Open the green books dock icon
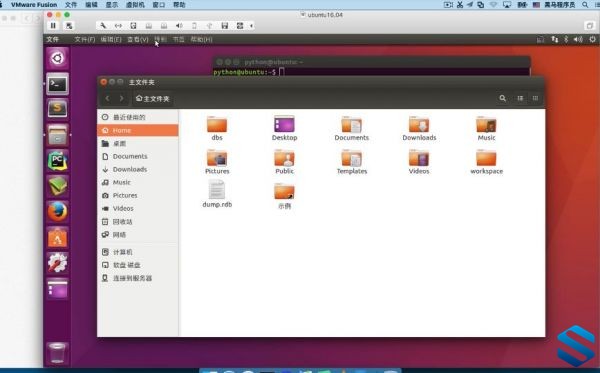 pos(57,186)
